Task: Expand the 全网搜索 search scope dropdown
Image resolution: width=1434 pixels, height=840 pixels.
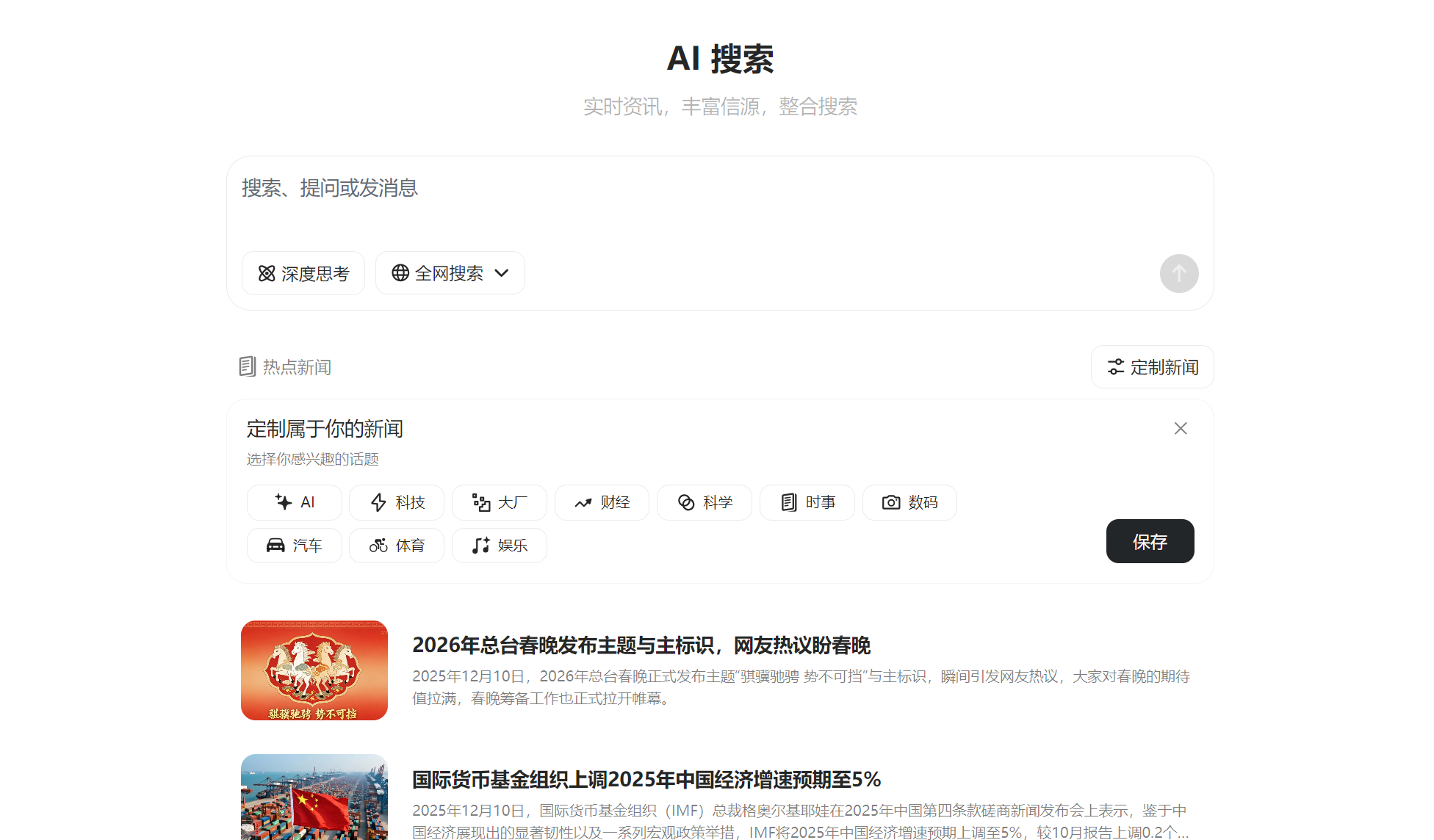Action: pos(450,274)
